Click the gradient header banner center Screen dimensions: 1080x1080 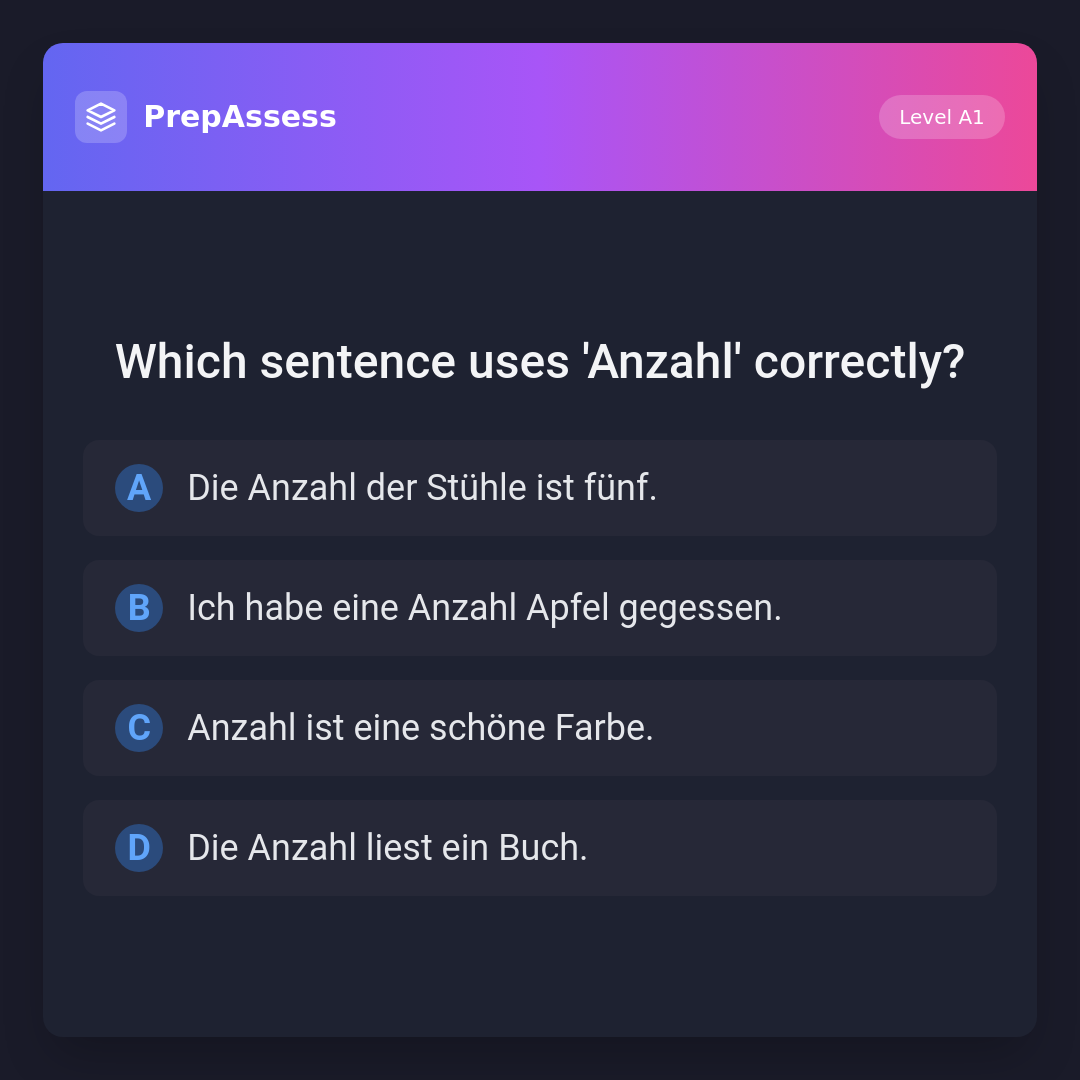(x=600, y=117)
